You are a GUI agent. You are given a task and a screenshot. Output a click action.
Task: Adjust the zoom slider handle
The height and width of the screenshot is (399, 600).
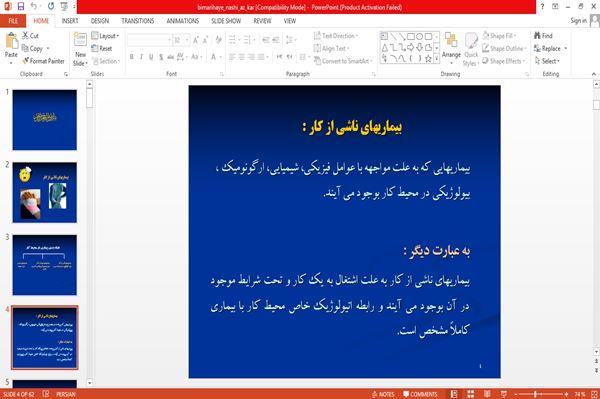pos(535,394)
